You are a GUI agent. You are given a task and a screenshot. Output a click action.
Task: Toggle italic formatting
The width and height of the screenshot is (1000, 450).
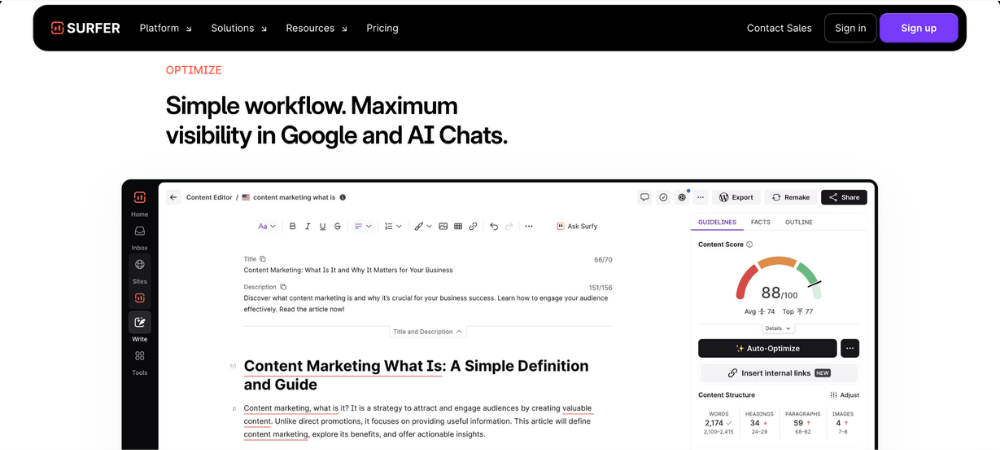[307, 226]
